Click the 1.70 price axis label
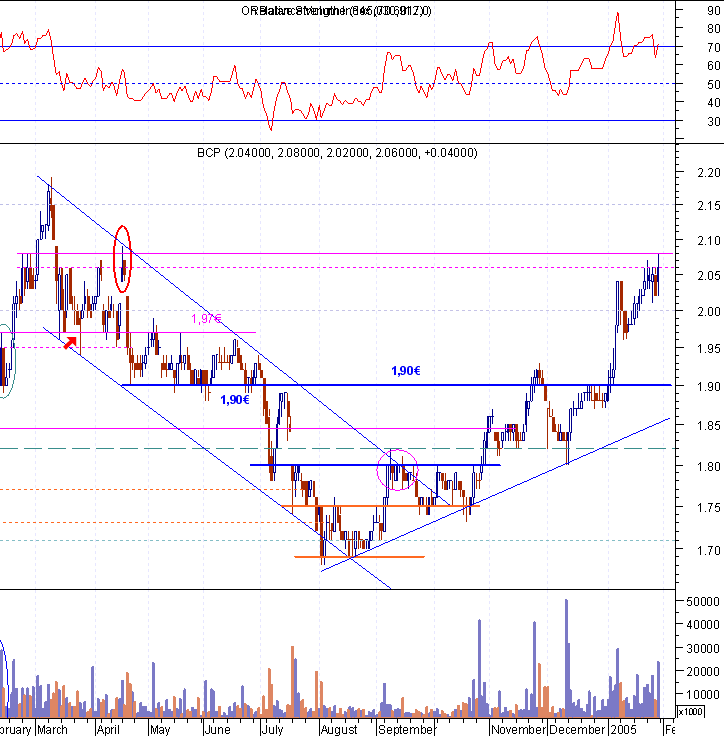The width and height of the screenshot is (724, 736). tap(709, 550)
